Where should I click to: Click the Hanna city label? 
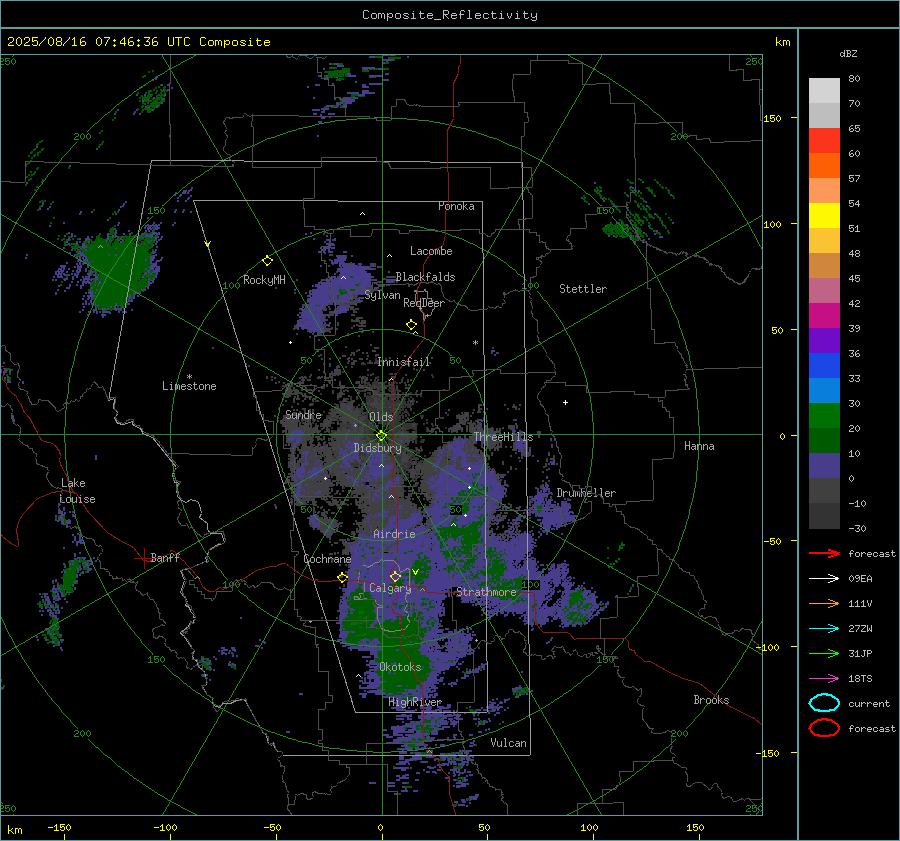[699, 446]
